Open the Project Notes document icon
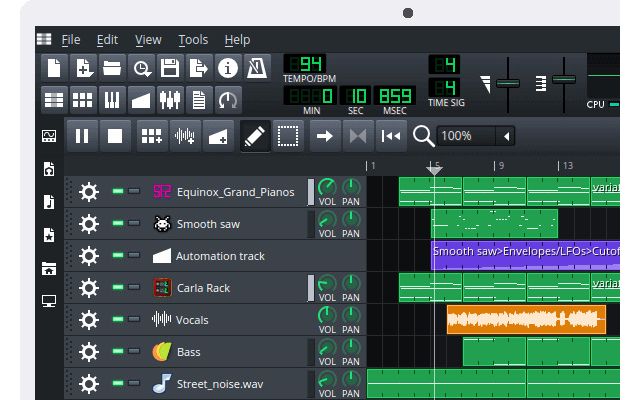 pos(199,100)
